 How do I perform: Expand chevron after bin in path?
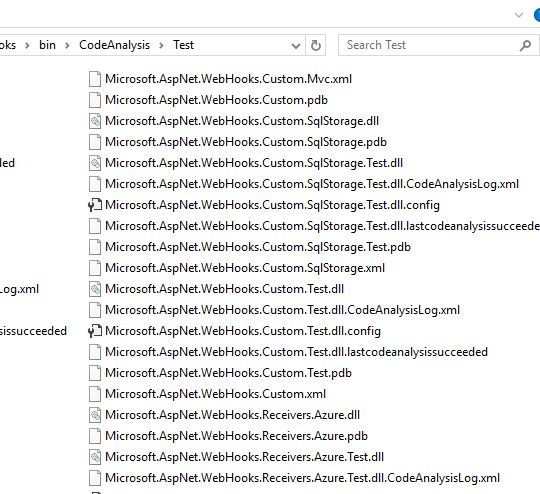(67, 45)
